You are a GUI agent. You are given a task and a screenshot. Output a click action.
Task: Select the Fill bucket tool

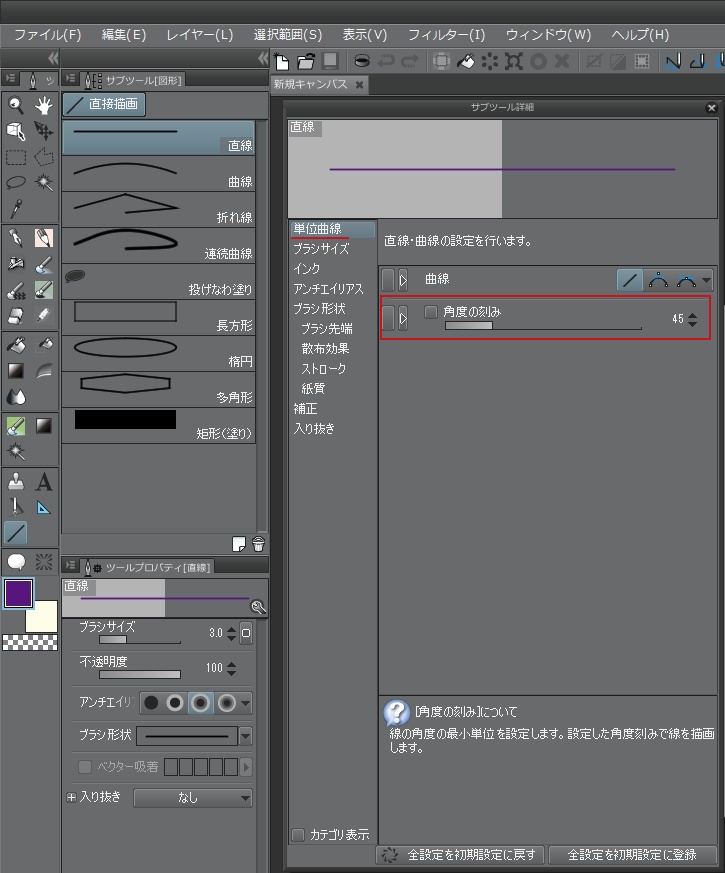point(16,345)
